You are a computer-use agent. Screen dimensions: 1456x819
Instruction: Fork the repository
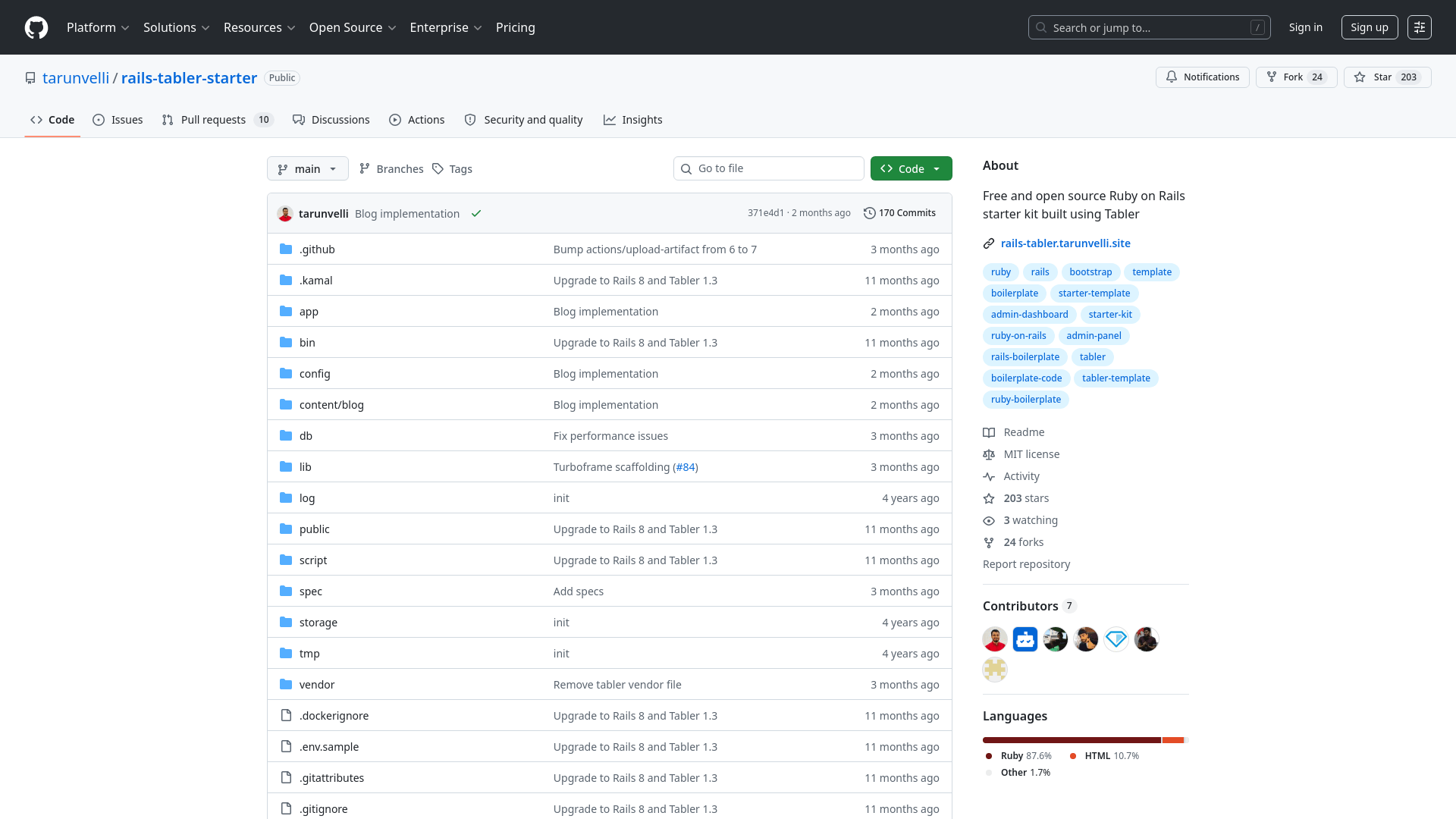coord(1296,77)
